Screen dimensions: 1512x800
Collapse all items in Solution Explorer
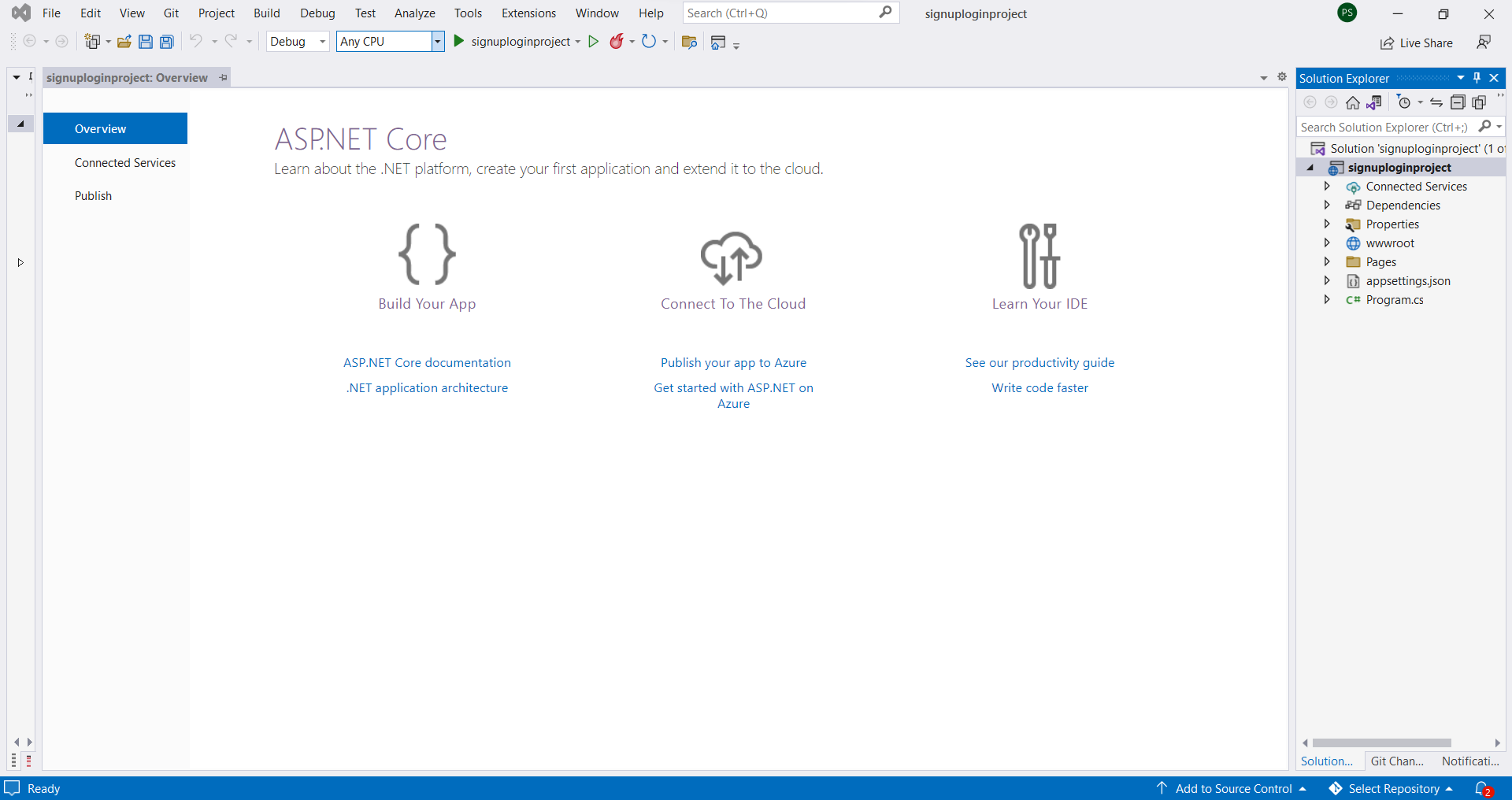tap(1458, 102)
